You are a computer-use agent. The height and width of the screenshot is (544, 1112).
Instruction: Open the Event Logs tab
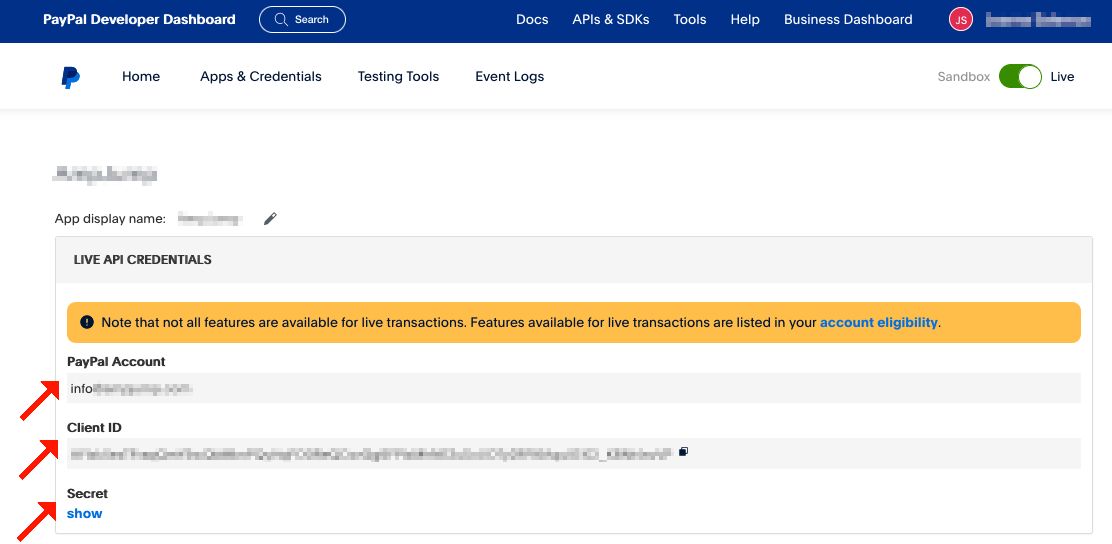[510, 77]
